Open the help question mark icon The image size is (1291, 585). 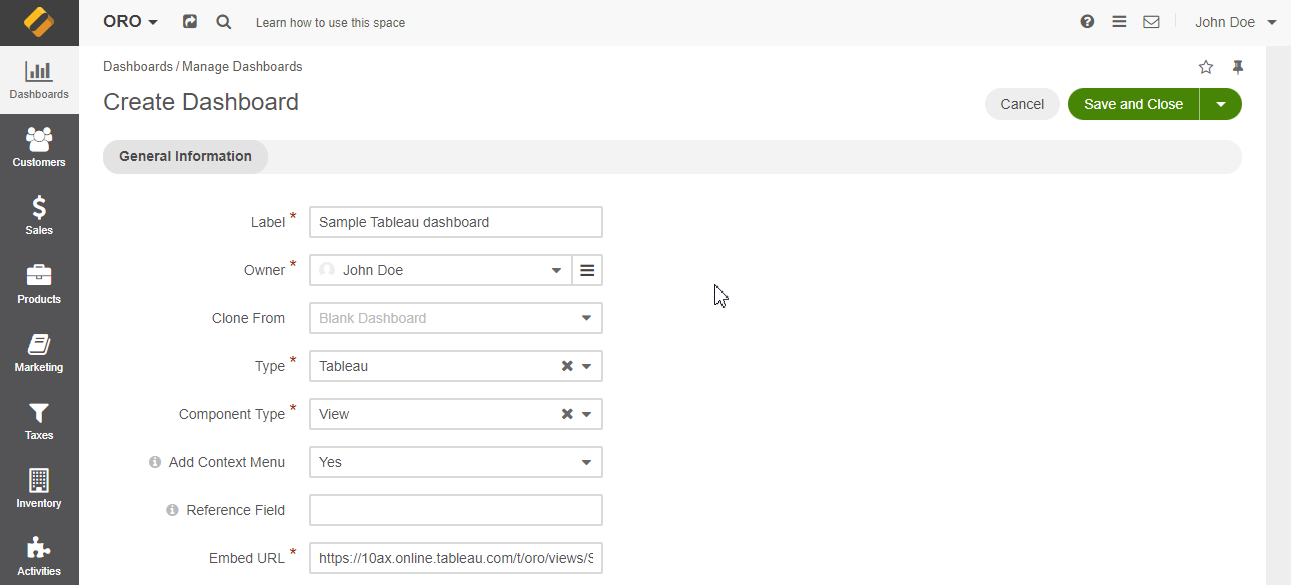pyautogui.click(x=1087, y=22)
